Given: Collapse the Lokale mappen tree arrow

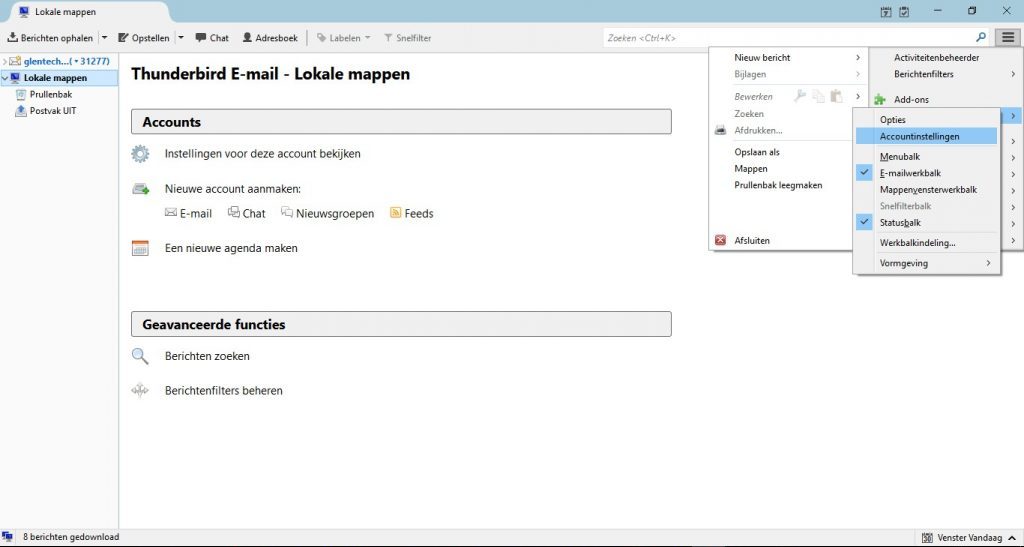Looking at the screenshot, I should pos(5,78).
